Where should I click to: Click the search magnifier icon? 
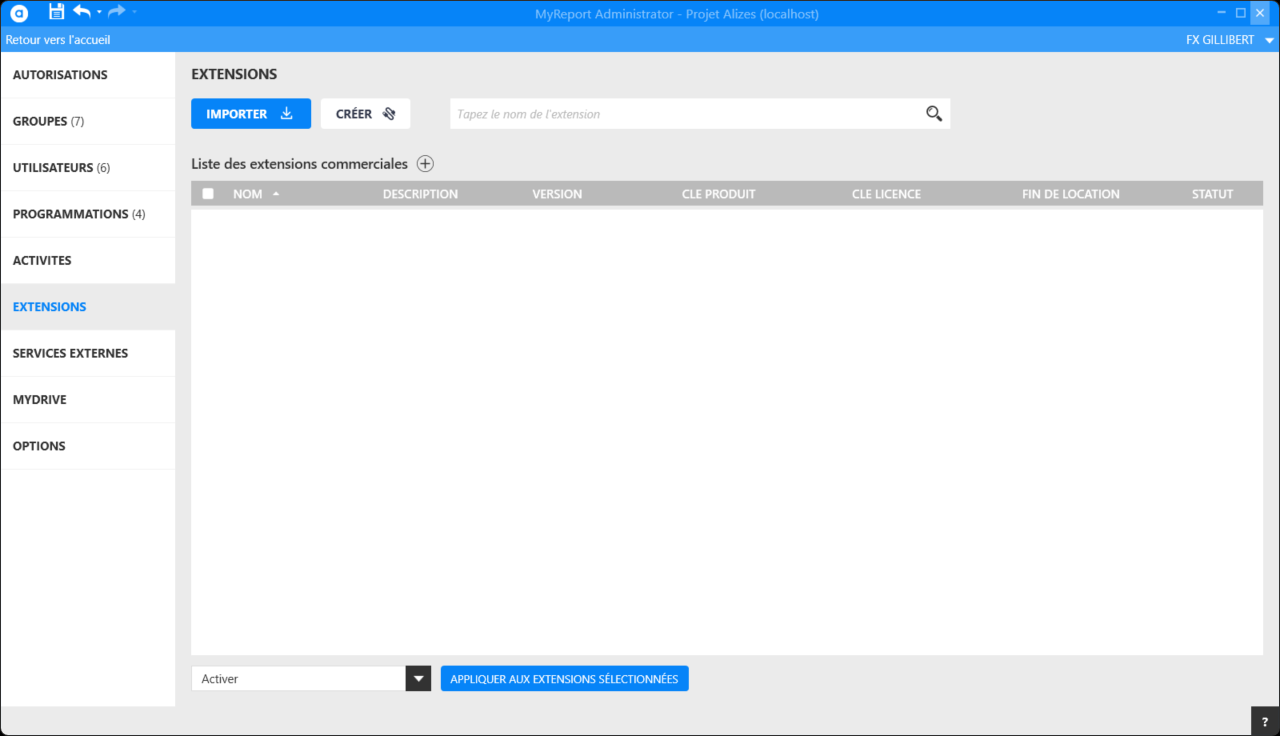[x=934, y=114]
